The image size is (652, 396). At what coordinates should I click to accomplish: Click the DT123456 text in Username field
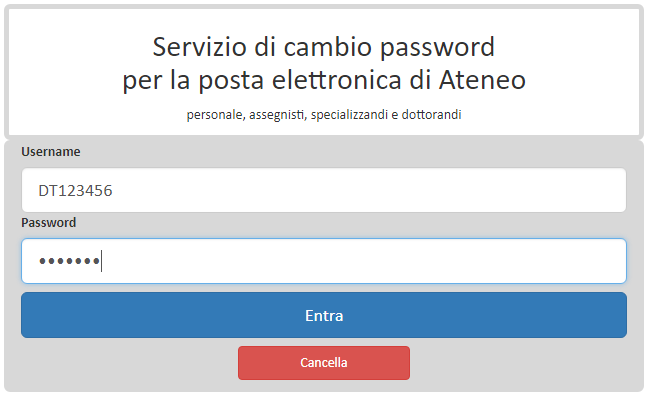pyautogui.click(x=75, y=191)
